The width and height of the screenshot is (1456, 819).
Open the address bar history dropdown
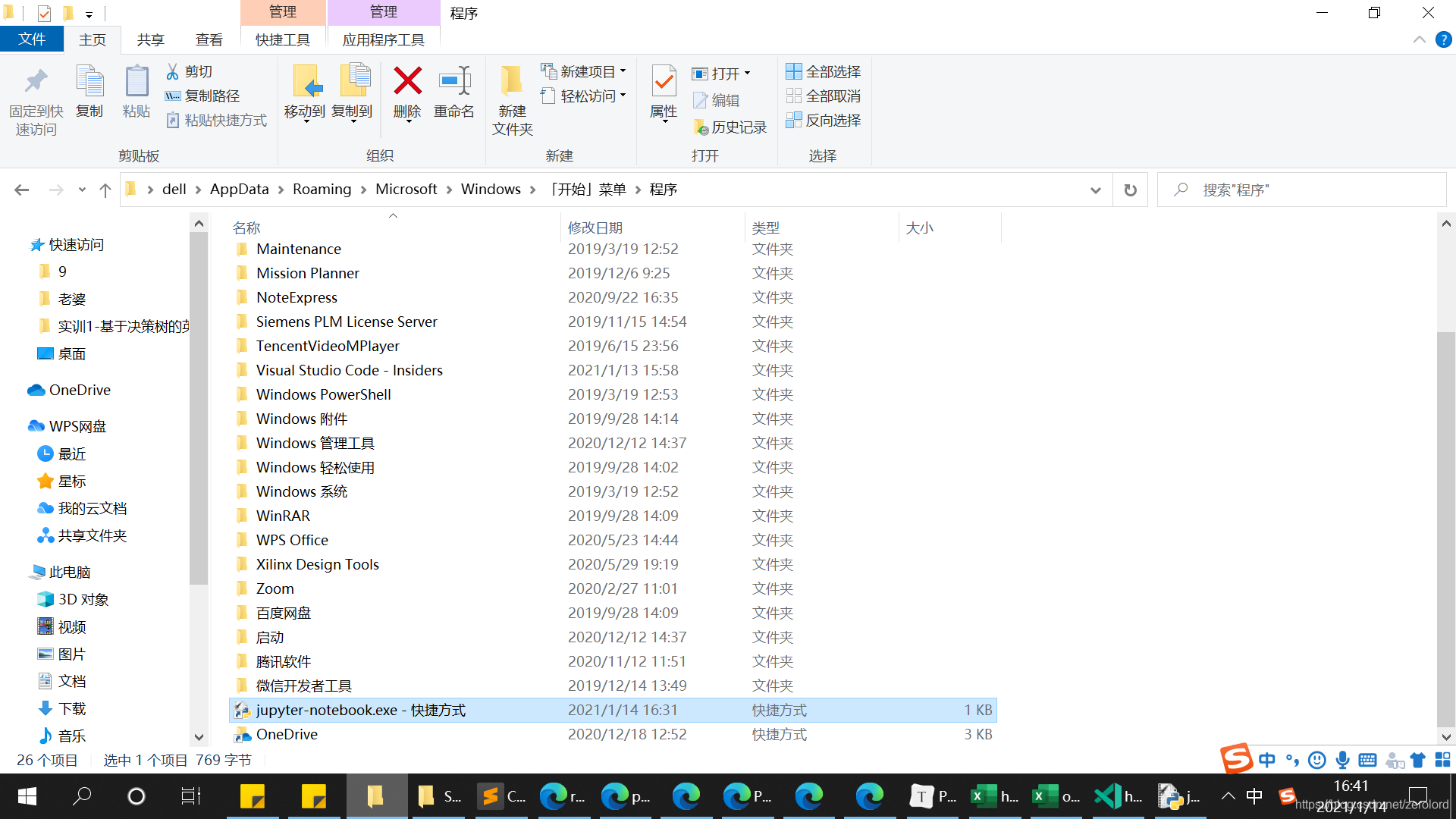1095,190
